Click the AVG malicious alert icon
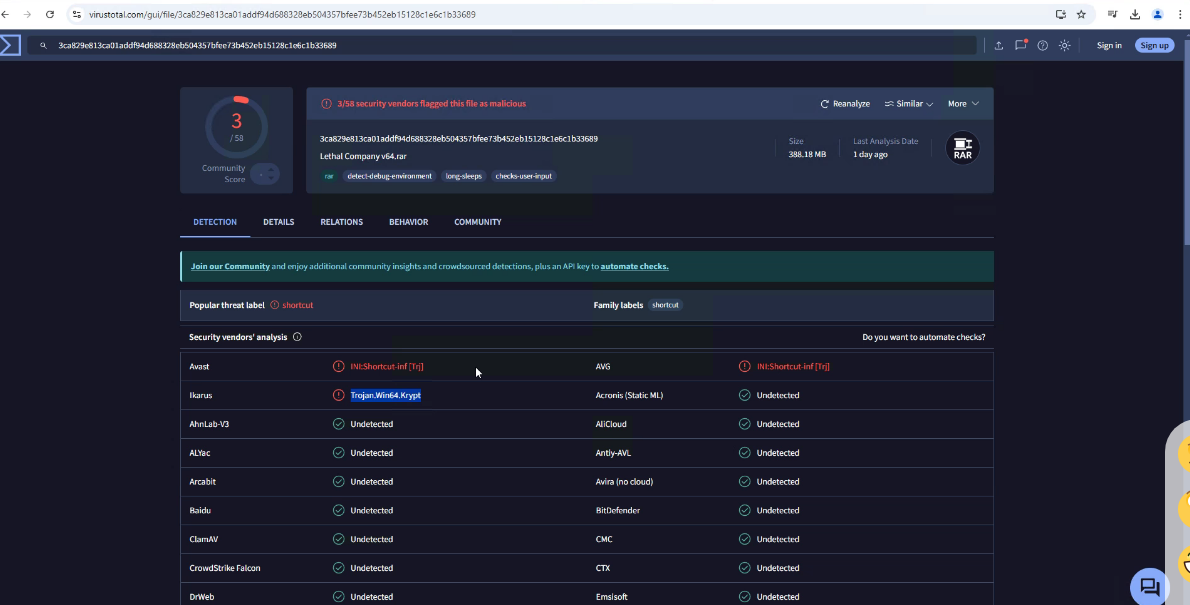The width and height of the screenshot is (1190, 605). pos(745,367)
